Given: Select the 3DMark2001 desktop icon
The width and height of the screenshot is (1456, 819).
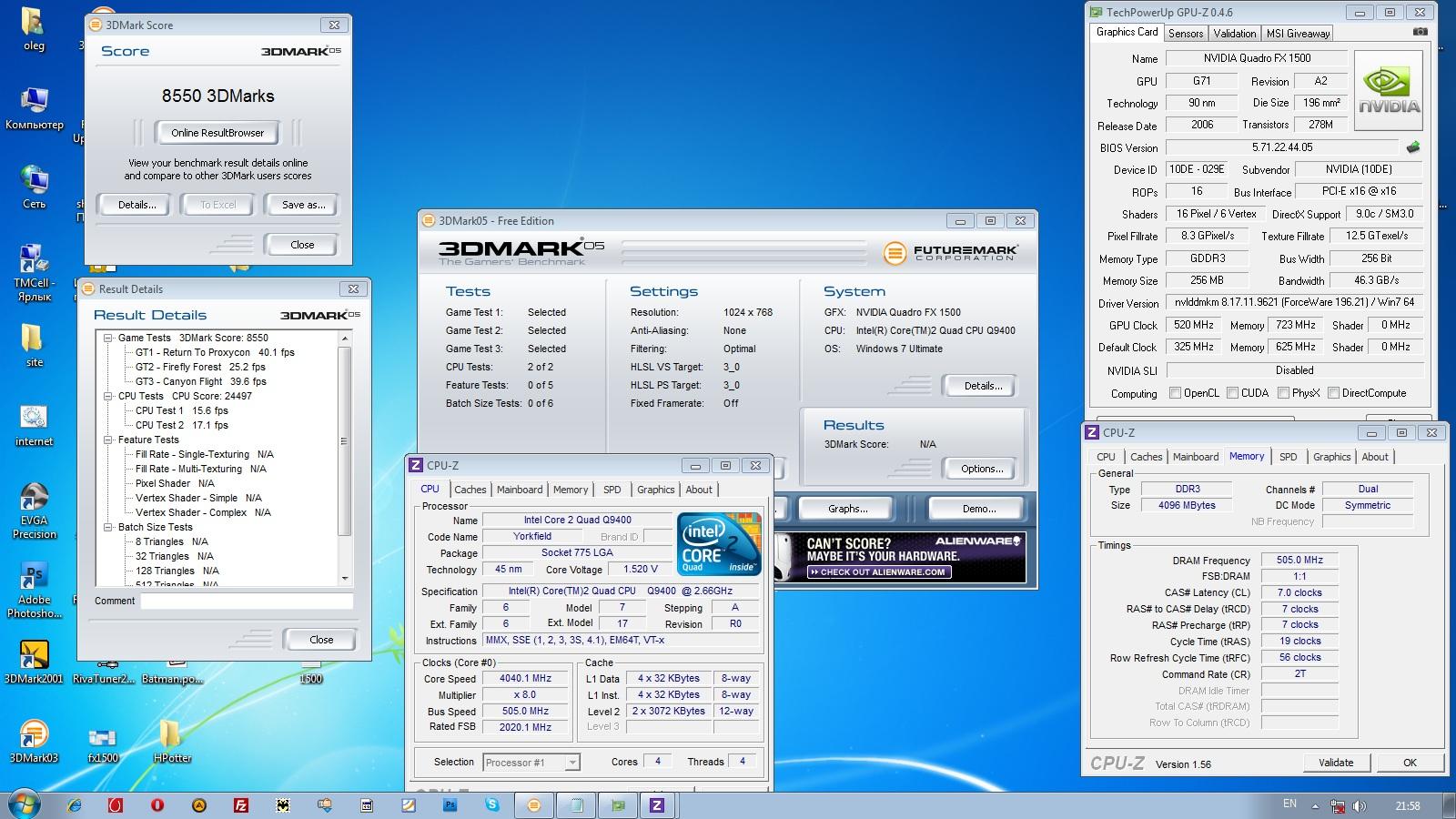Looking at the screenshot, I should [34, 662].
